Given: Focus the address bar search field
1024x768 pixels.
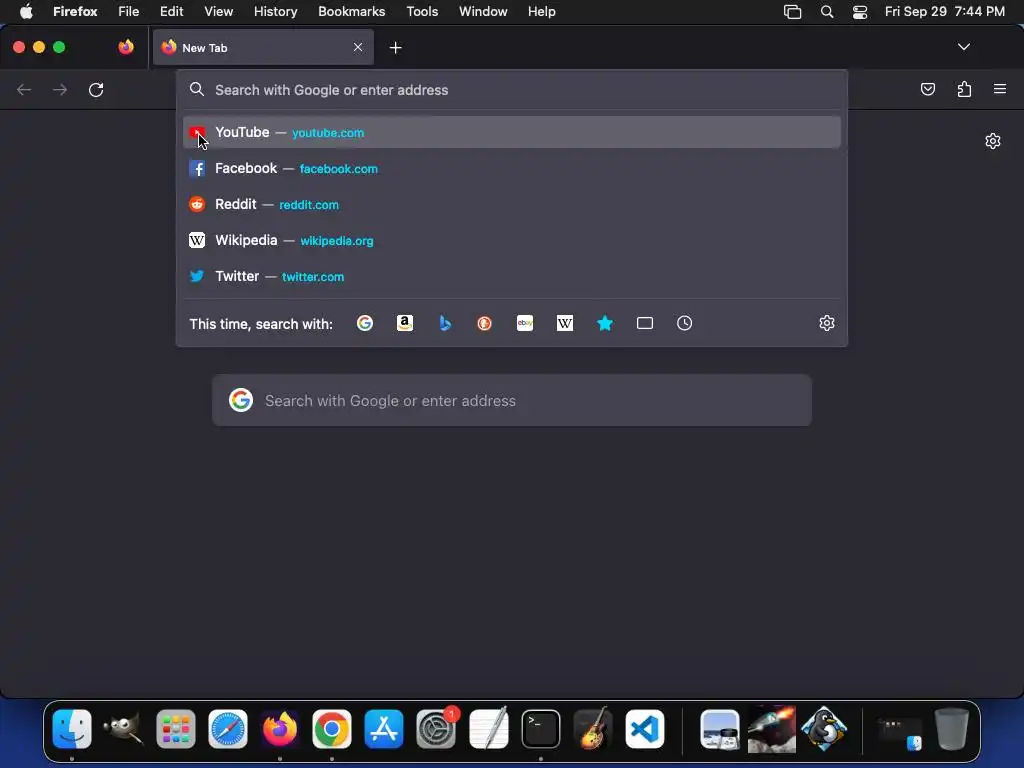Looking at the screenshot, I should 512,90.
